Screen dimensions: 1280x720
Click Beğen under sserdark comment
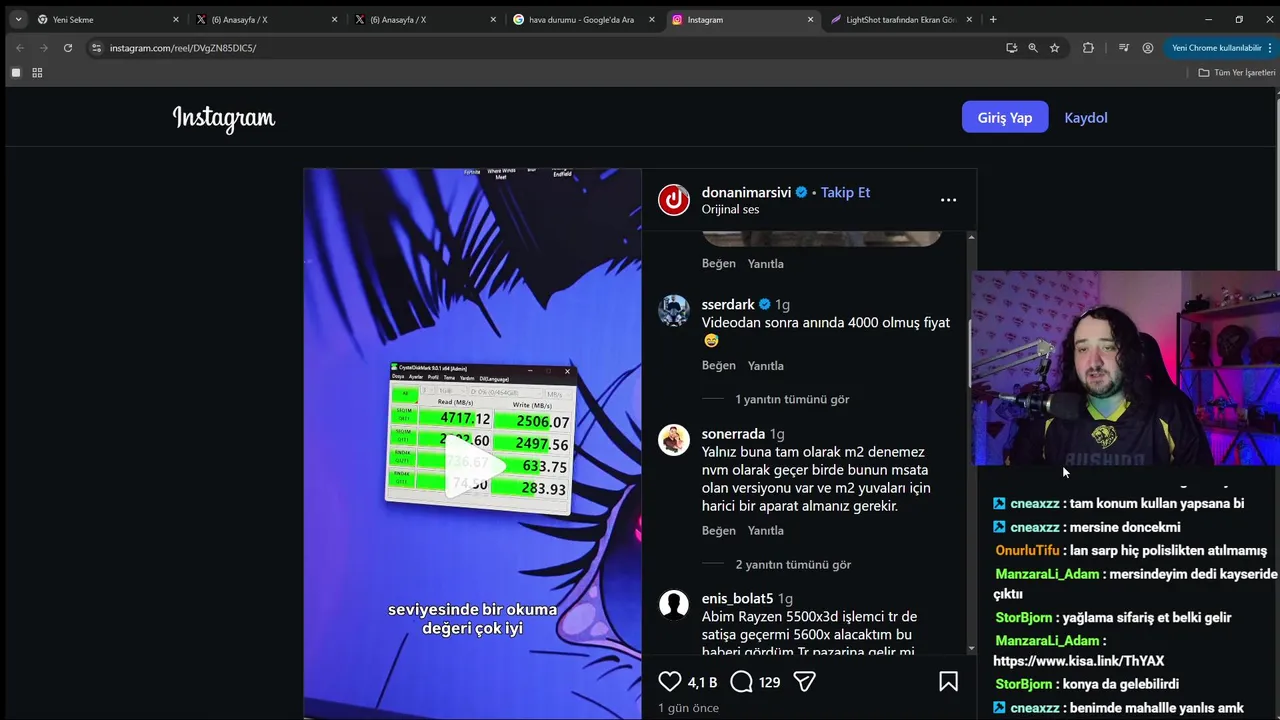(718, 366)
